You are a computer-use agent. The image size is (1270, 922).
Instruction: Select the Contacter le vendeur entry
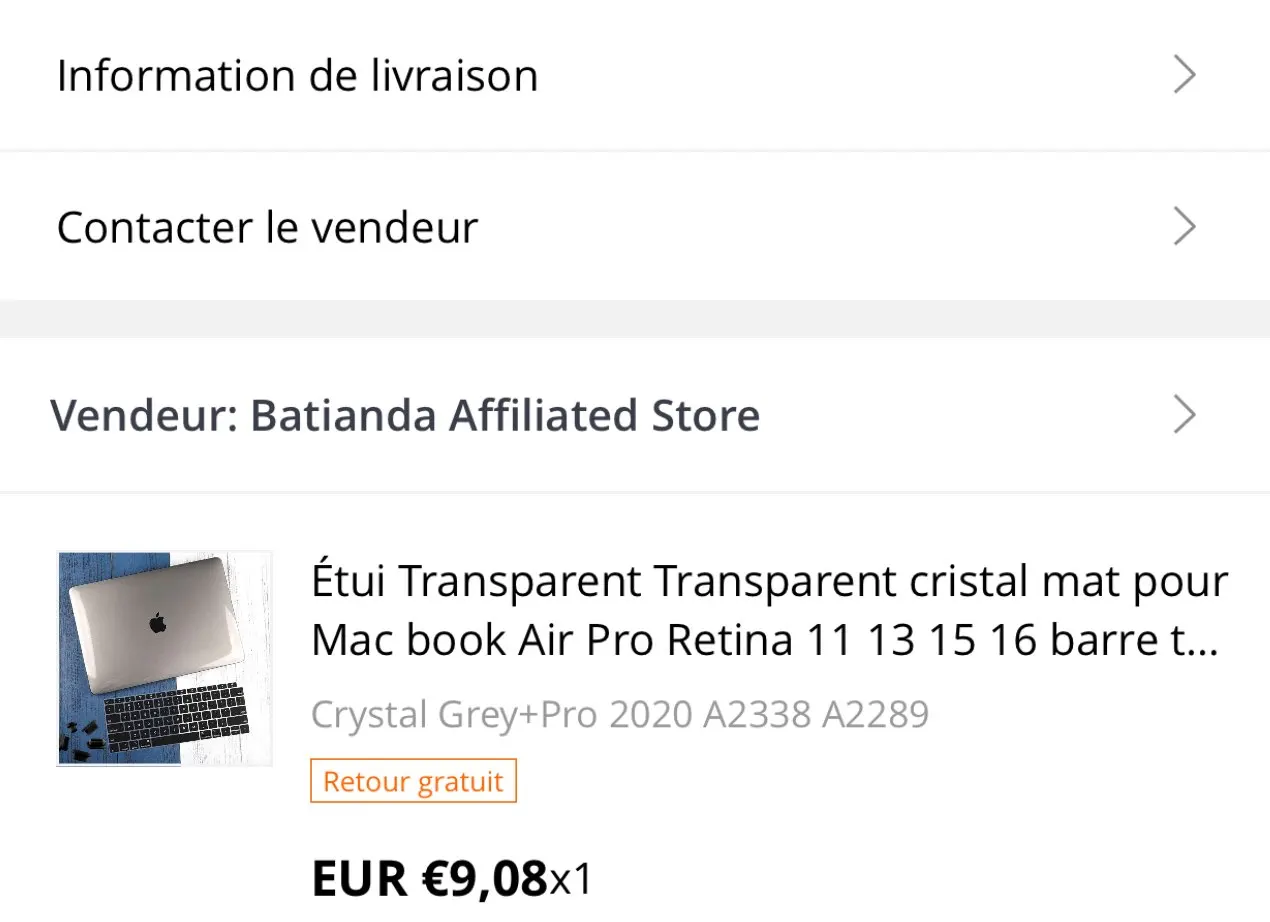click(x=267, y=228)
